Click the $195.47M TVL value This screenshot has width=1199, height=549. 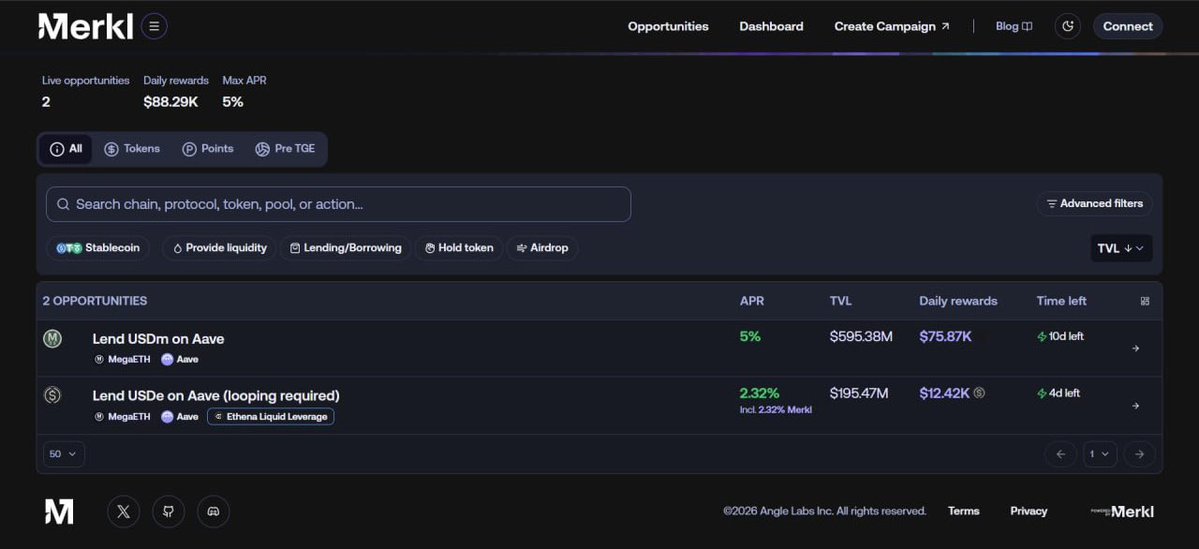click(x=859, y=394)
